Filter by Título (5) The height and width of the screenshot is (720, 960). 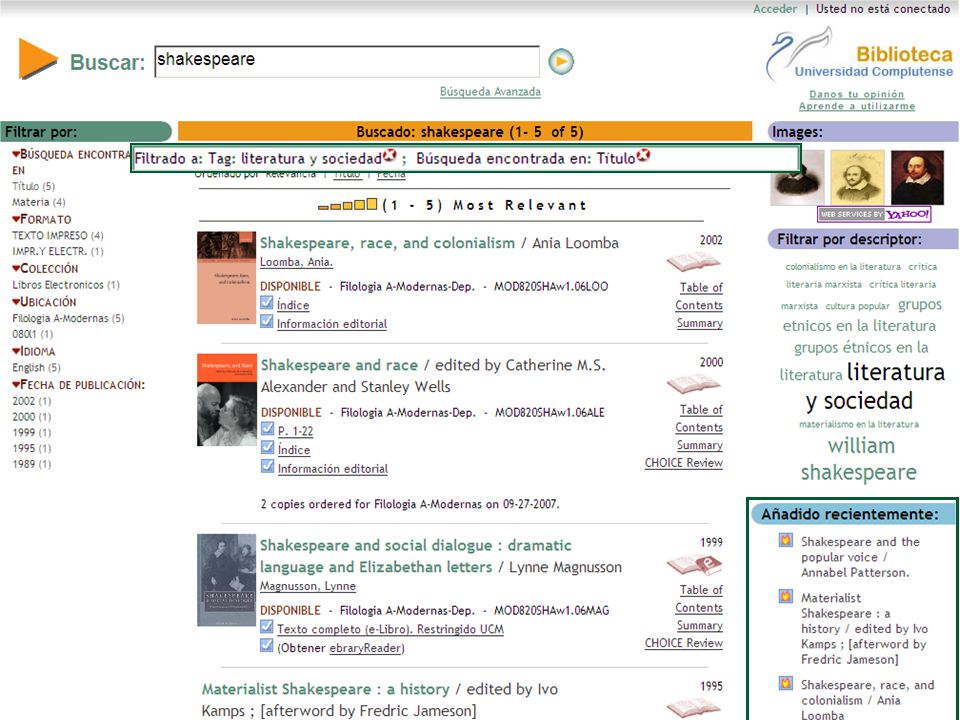34,186
